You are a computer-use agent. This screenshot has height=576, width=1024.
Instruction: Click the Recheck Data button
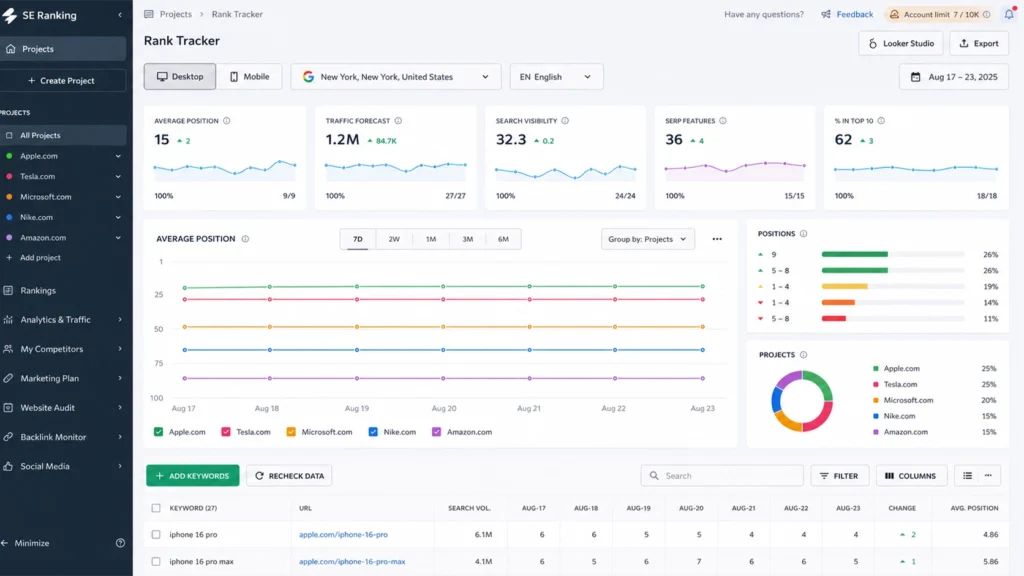(x=289, y=476)
